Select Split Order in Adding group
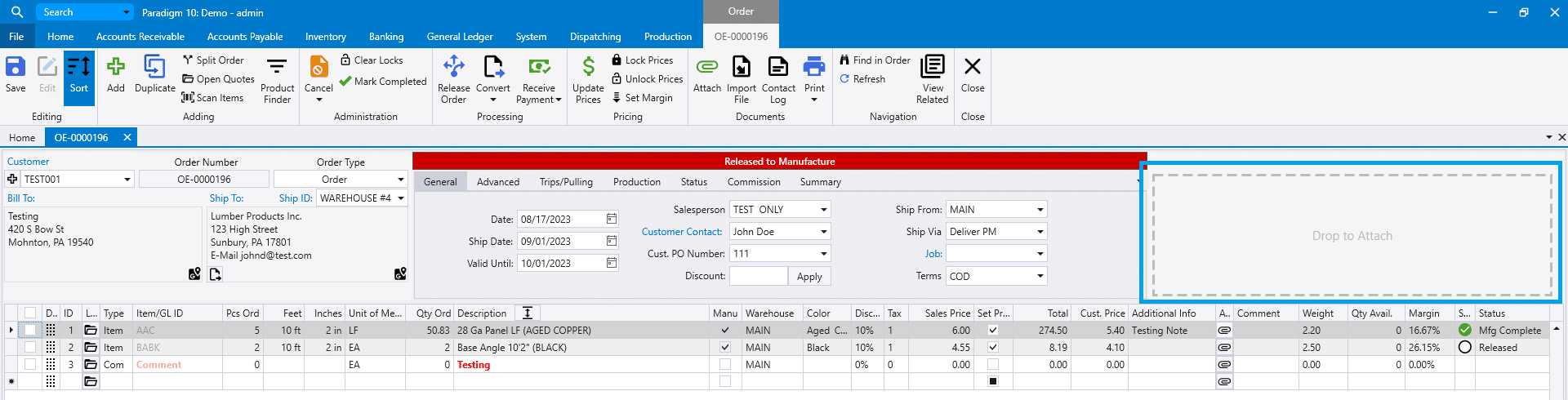 213,60
